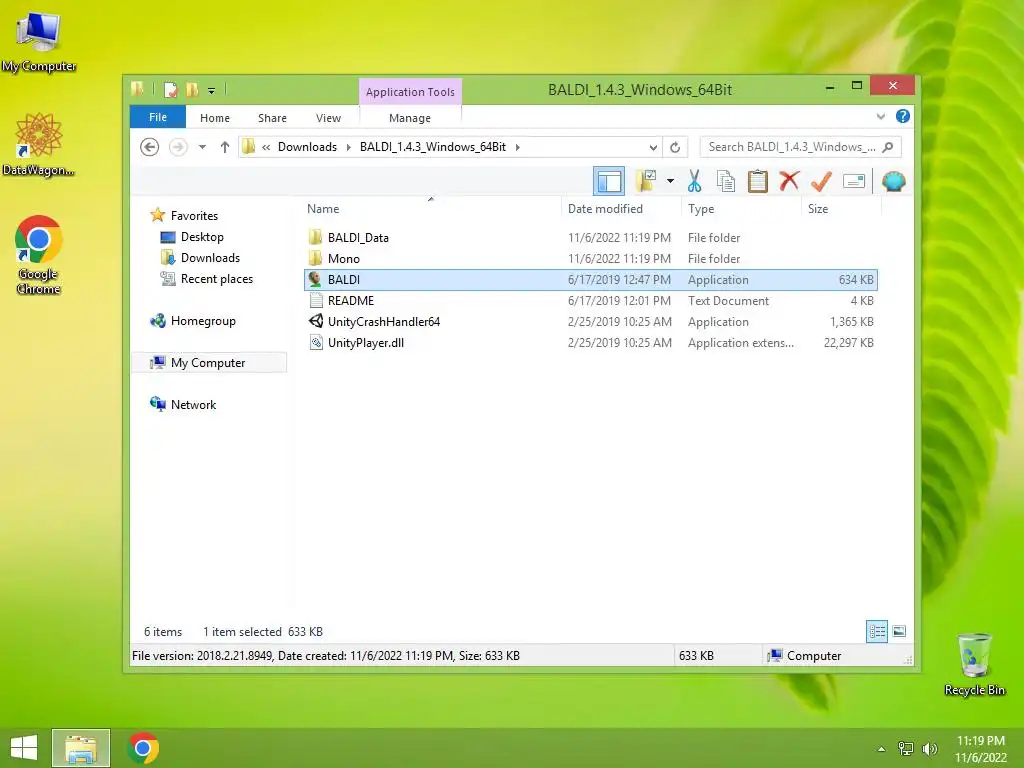Click the Paste clipboard icon
This screenshot has width=1024, height=768.
(758, 181)
